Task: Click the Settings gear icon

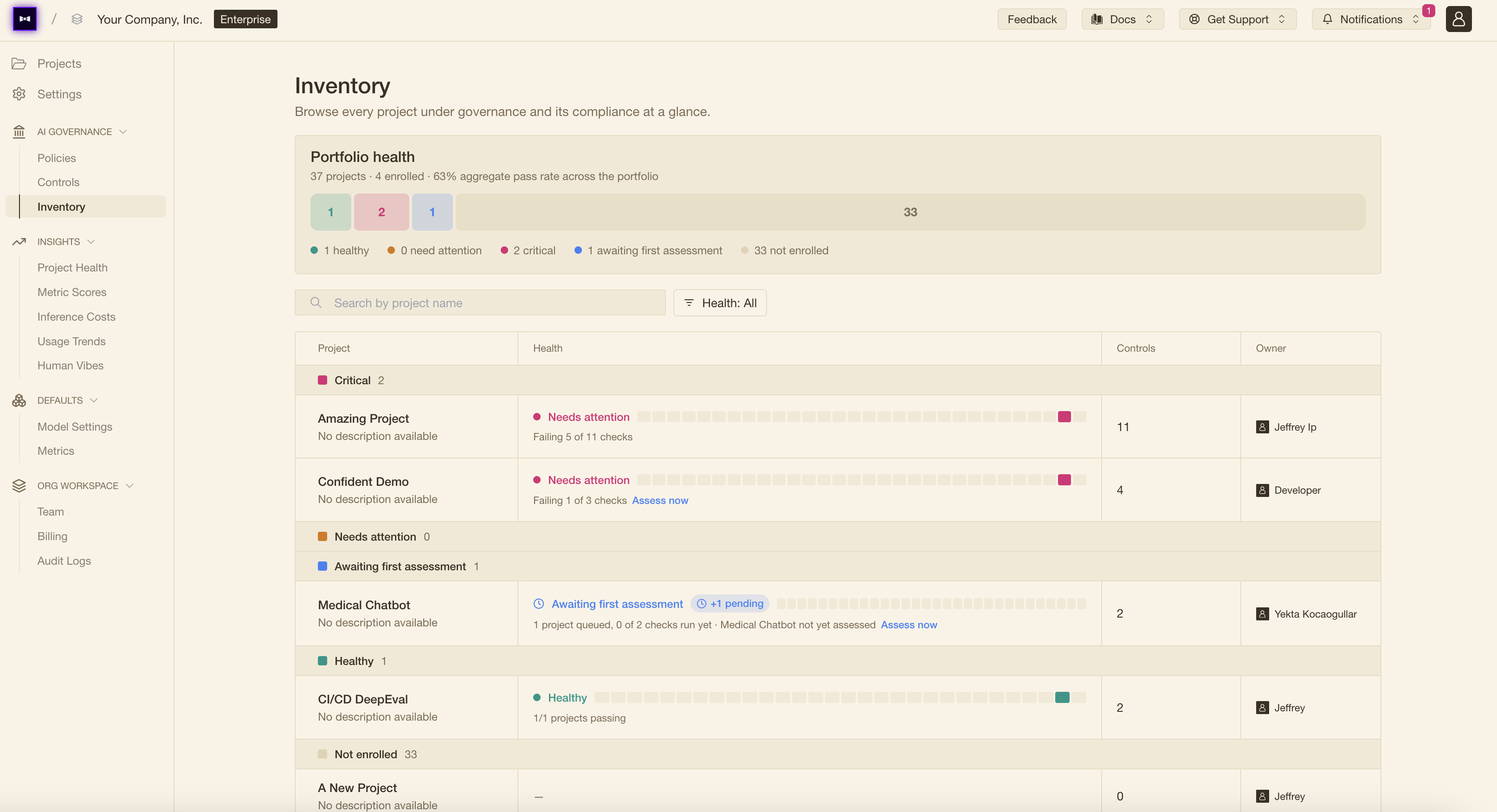Action: click(x=19, y=94)
